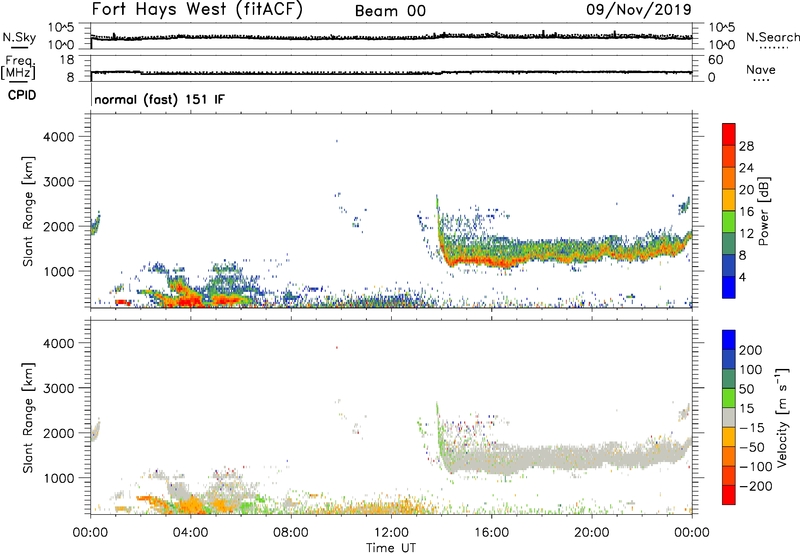800x554 pixels.
Task: Click the date '09/Nov/2019'
Action: coord(639,10)
